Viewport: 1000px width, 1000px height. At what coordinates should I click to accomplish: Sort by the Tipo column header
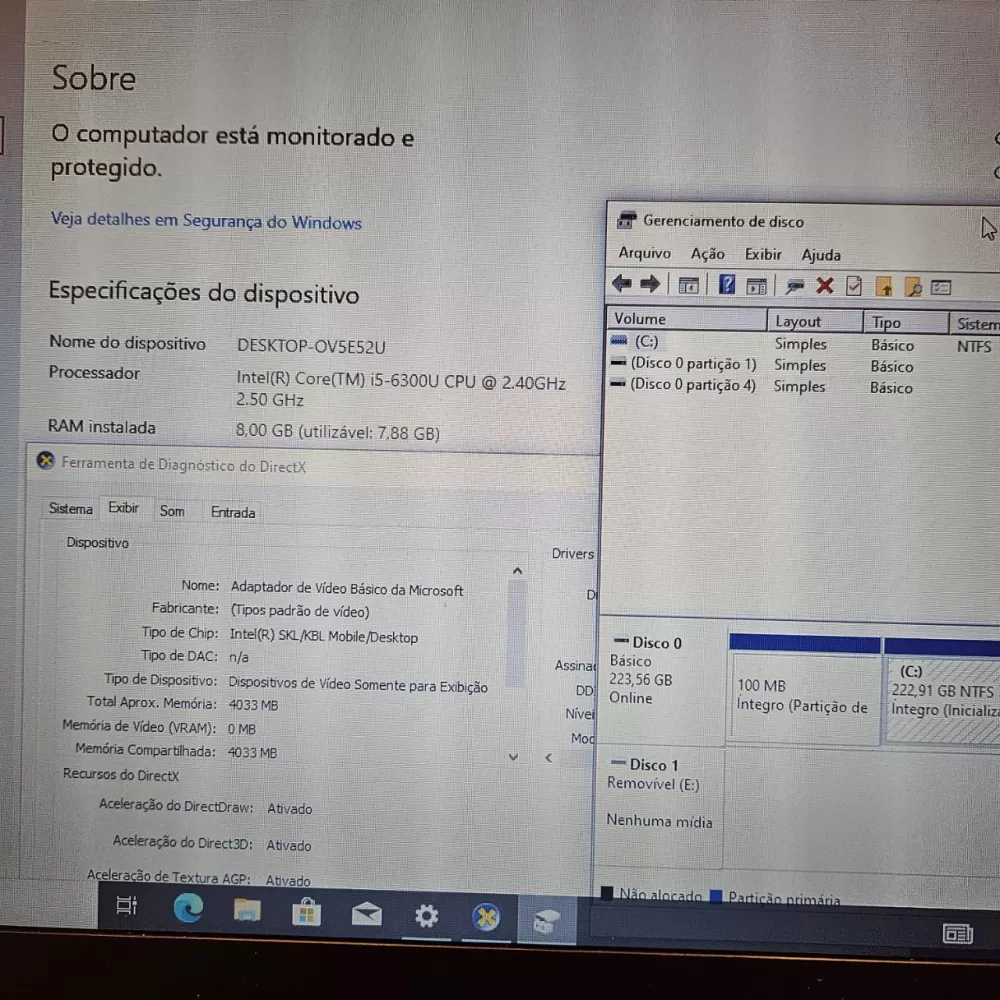point(906,323)
